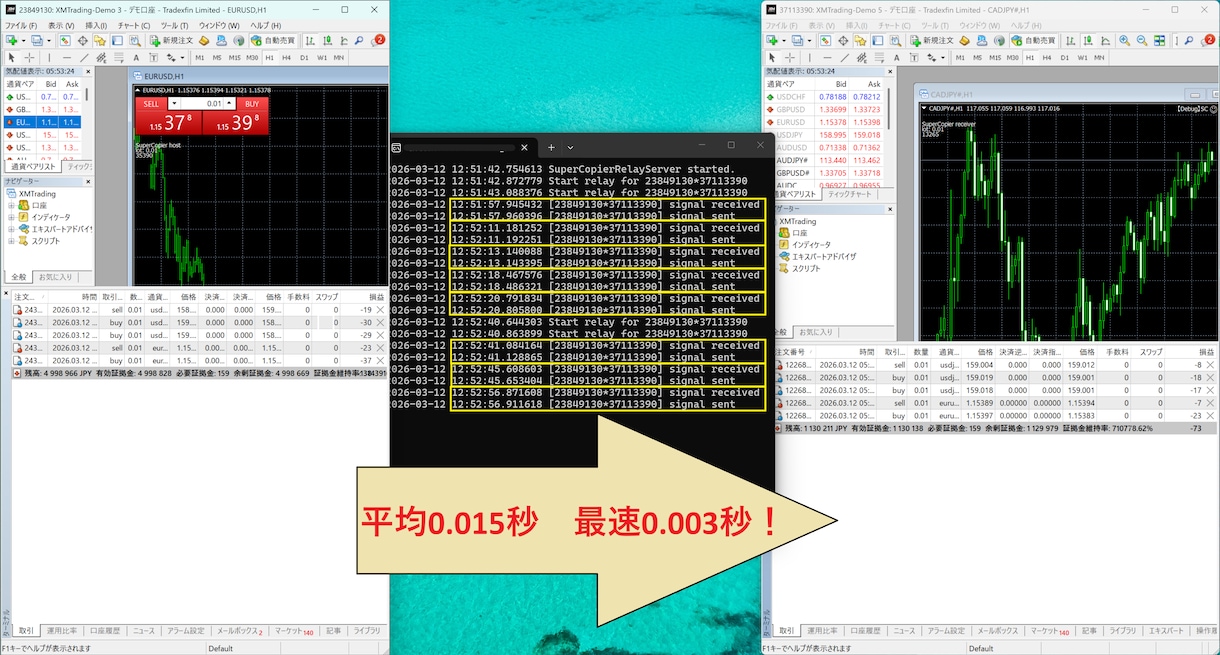This screenshot has width=1220, height=655.
Task: Click the equidistant channel tool in right terminal
Action: tap(861, 58)
